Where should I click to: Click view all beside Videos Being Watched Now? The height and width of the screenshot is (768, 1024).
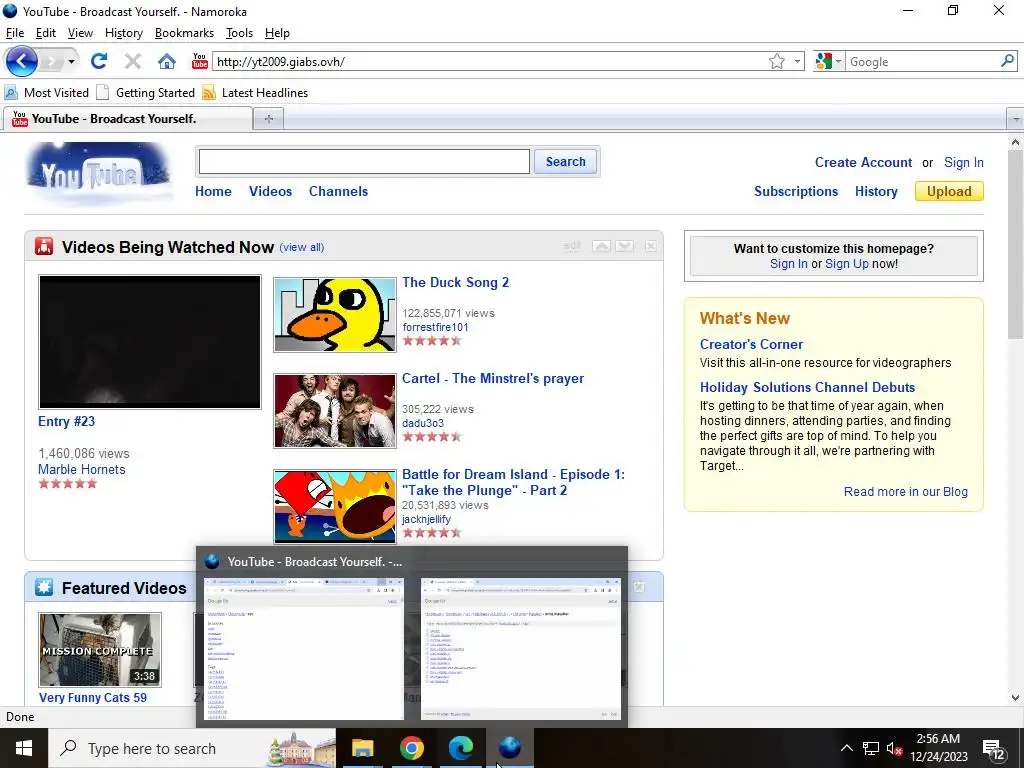click(x=302, y=248)
